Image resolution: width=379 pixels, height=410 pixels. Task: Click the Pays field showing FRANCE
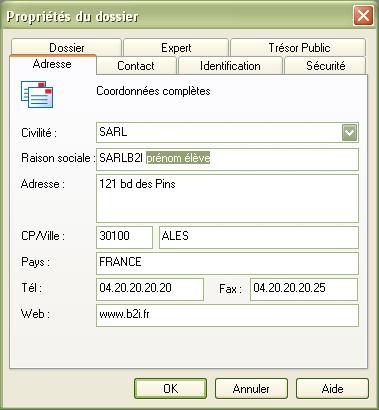tap(227, 263)
